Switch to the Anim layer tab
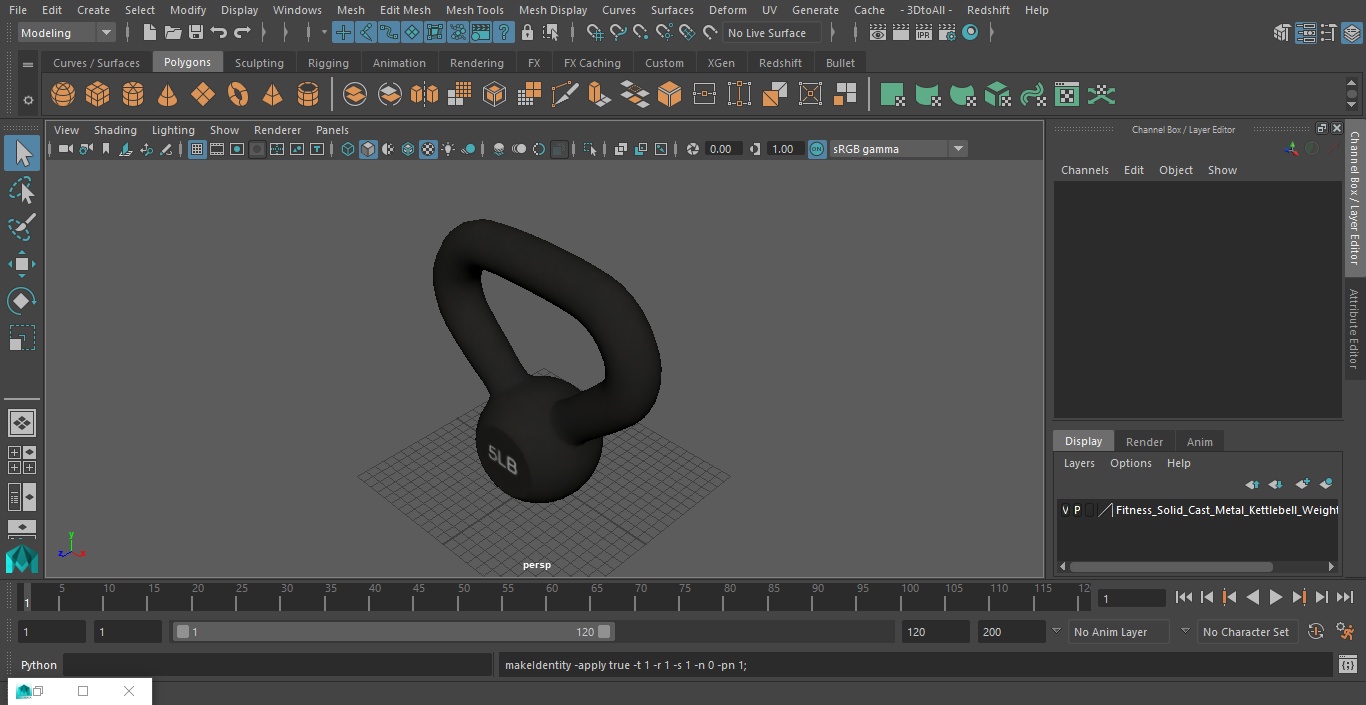 pos(1199,442)
